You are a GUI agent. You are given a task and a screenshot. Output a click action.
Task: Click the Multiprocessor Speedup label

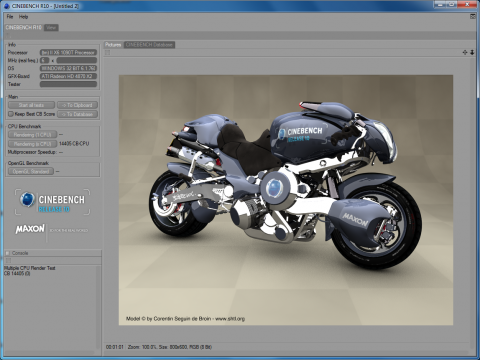click(x=31, y=152)
